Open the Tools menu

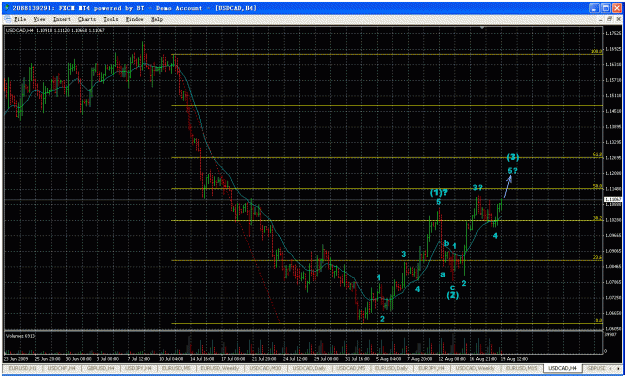click(111, 19)
